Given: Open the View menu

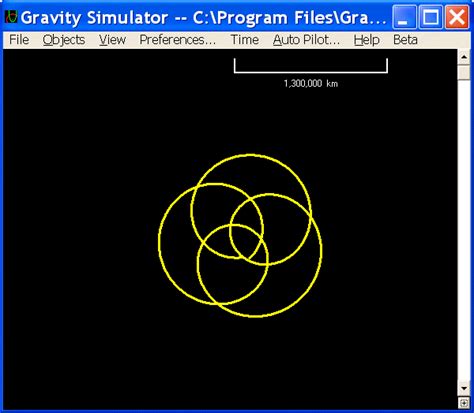Looking at the screenshot, I should 112,40.
